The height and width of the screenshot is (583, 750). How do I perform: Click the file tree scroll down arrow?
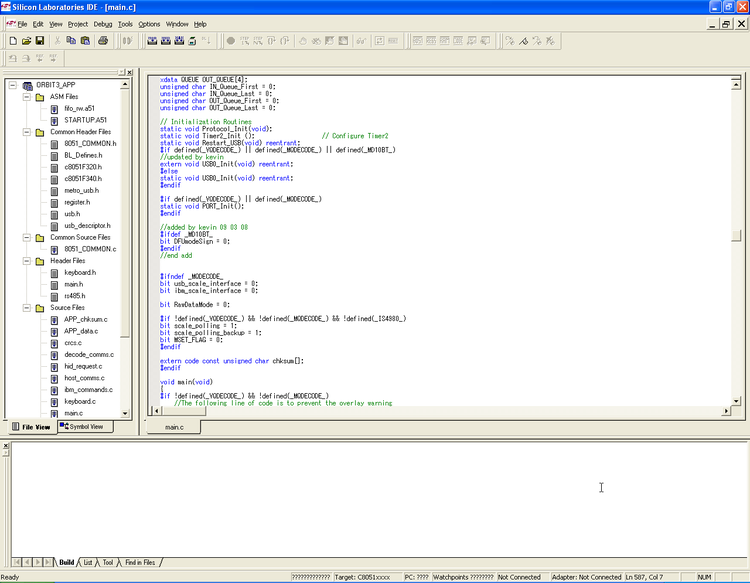(125, 413)
